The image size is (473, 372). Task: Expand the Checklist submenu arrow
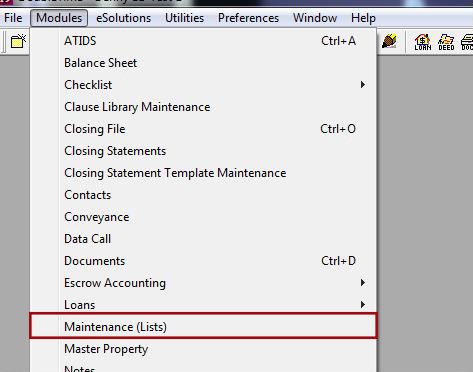click(x=363, y=85)
